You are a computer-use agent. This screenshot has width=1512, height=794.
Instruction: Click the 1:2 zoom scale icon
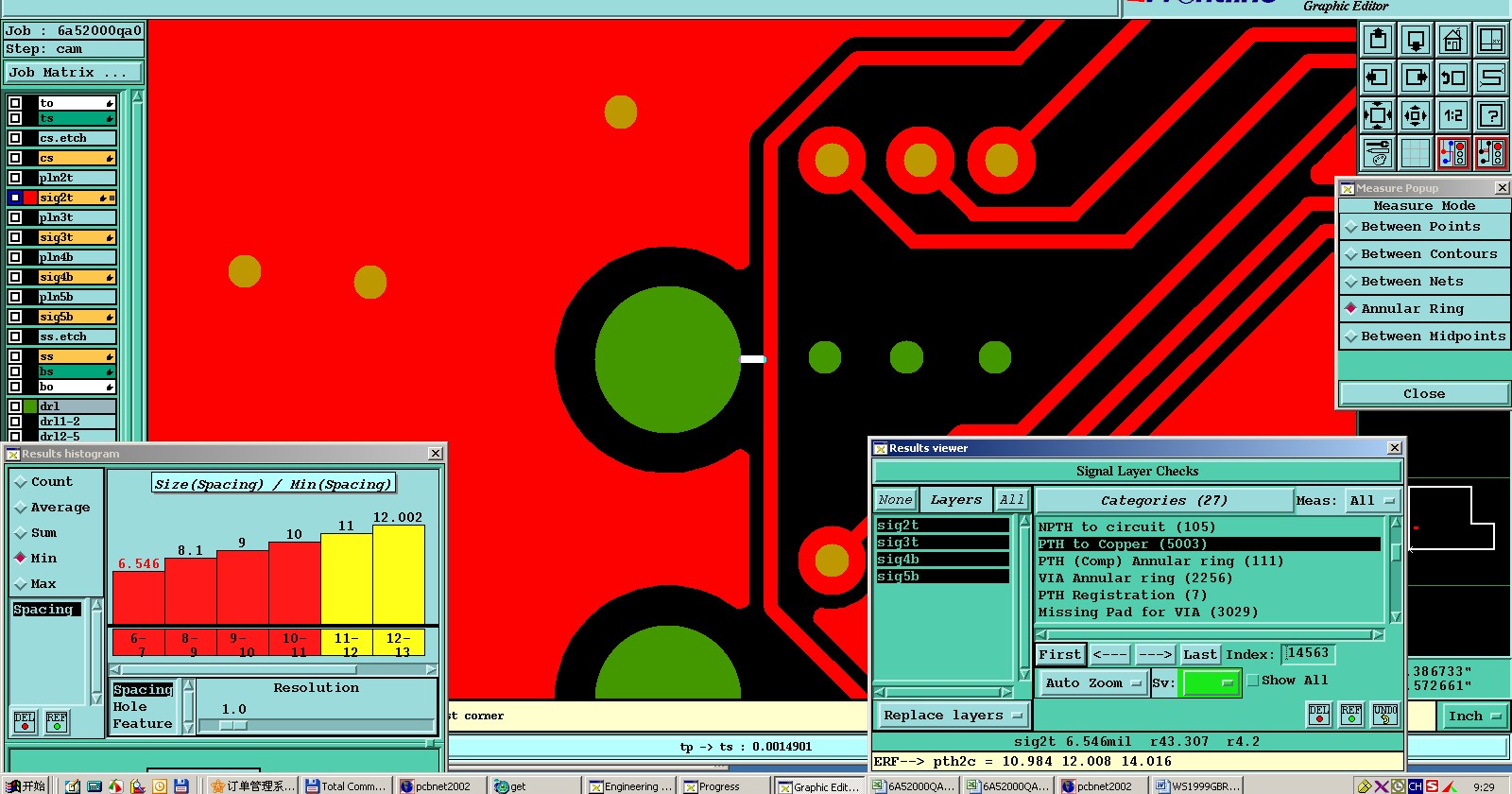click(1453, 115)
